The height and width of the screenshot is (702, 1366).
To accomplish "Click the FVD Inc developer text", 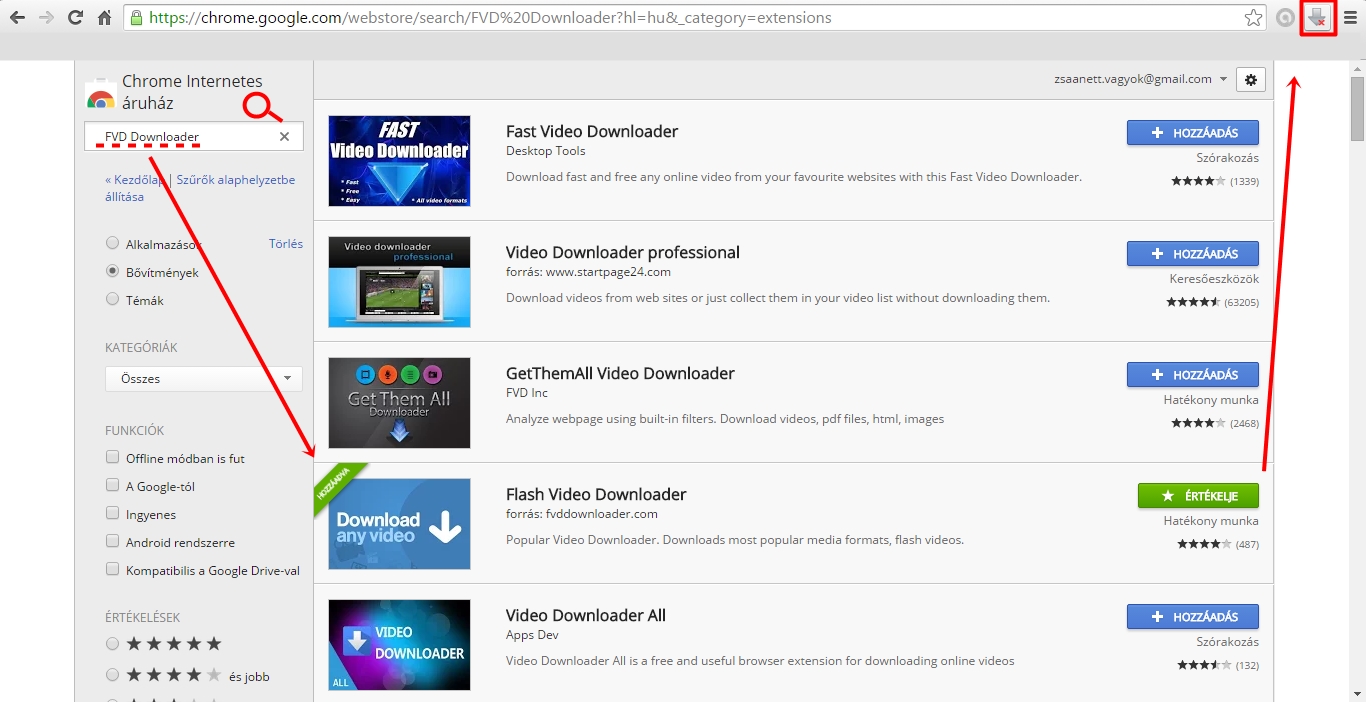I will click(x=527, y=393).
